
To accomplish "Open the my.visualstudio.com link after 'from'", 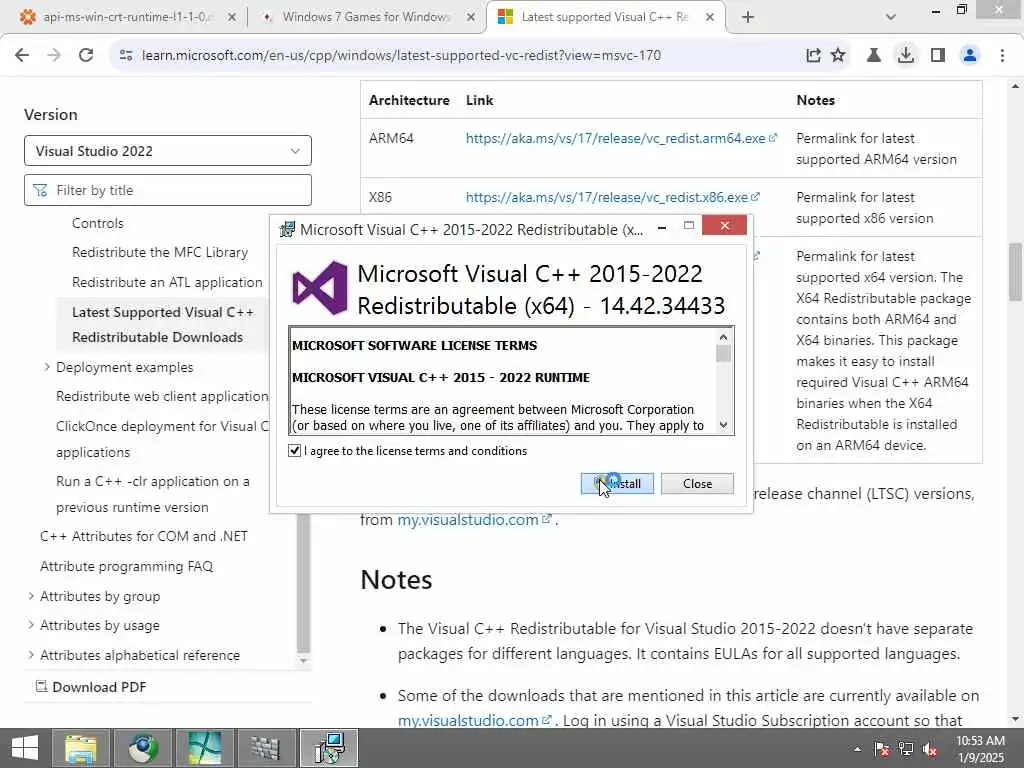I will tap(468, 520).
